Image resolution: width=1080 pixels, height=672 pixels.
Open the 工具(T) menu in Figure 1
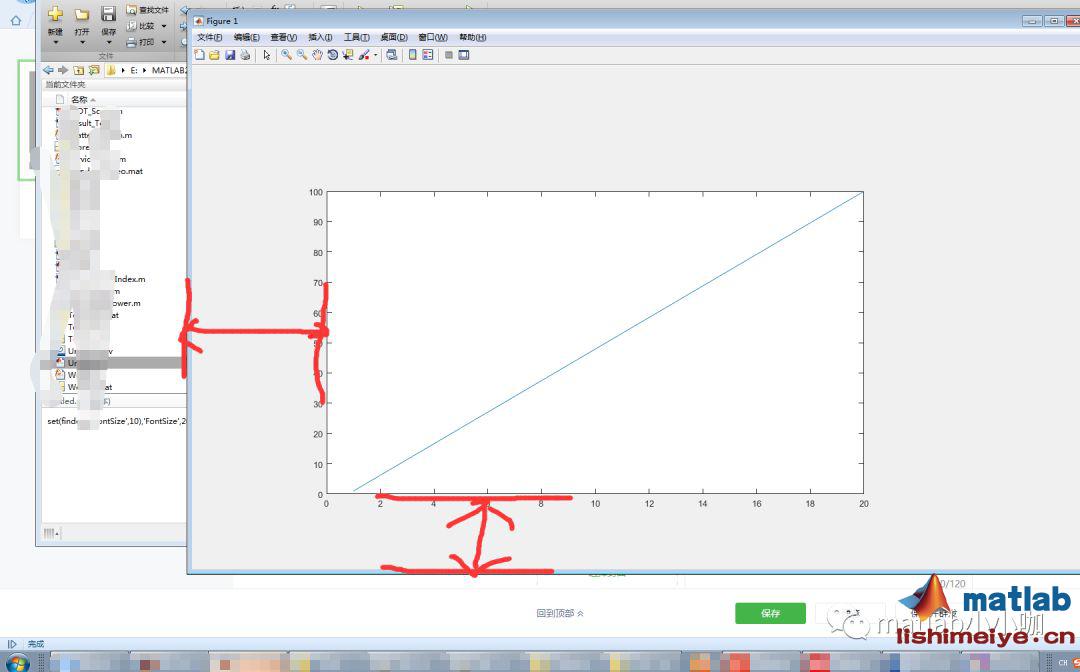(357, 37)
